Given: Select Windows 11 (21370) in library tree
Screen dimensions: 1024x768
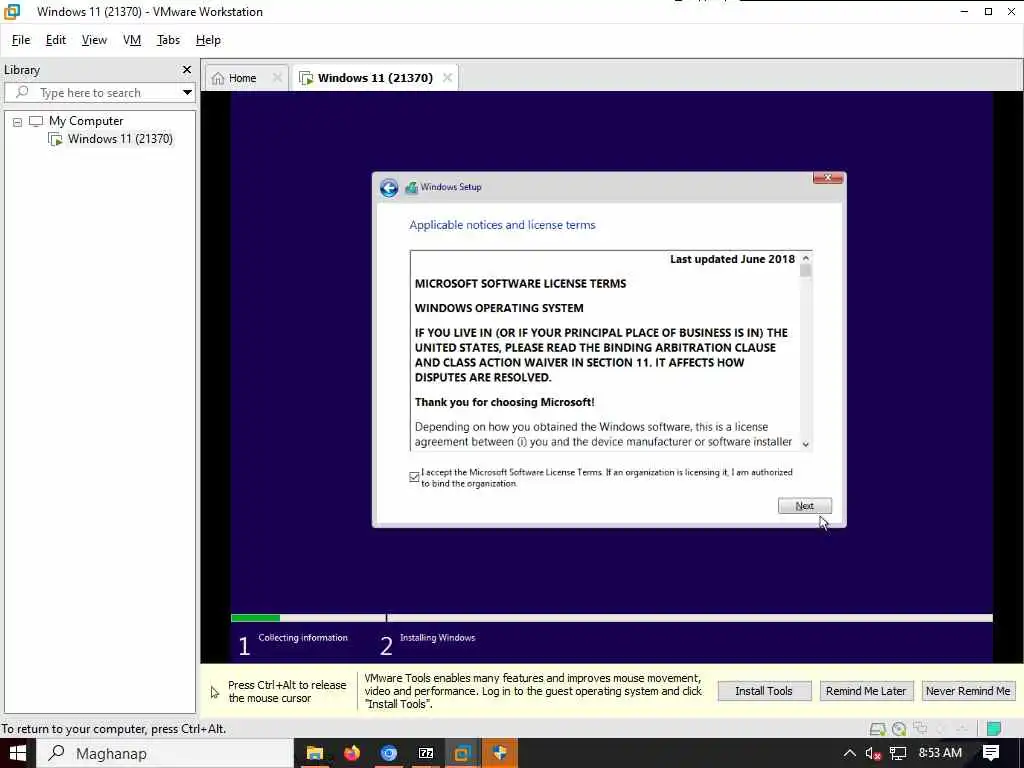Looking at the screenshot, I should coord(110,139).
